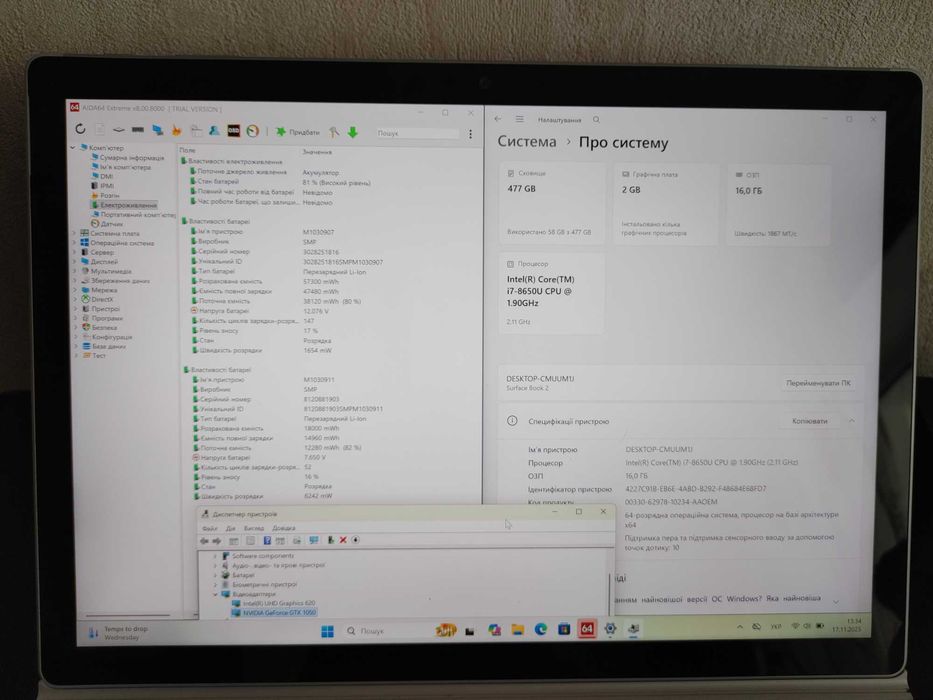Click the monitor diagnostics icon in AIDA64 toolbar

click(x=158, y=130)
